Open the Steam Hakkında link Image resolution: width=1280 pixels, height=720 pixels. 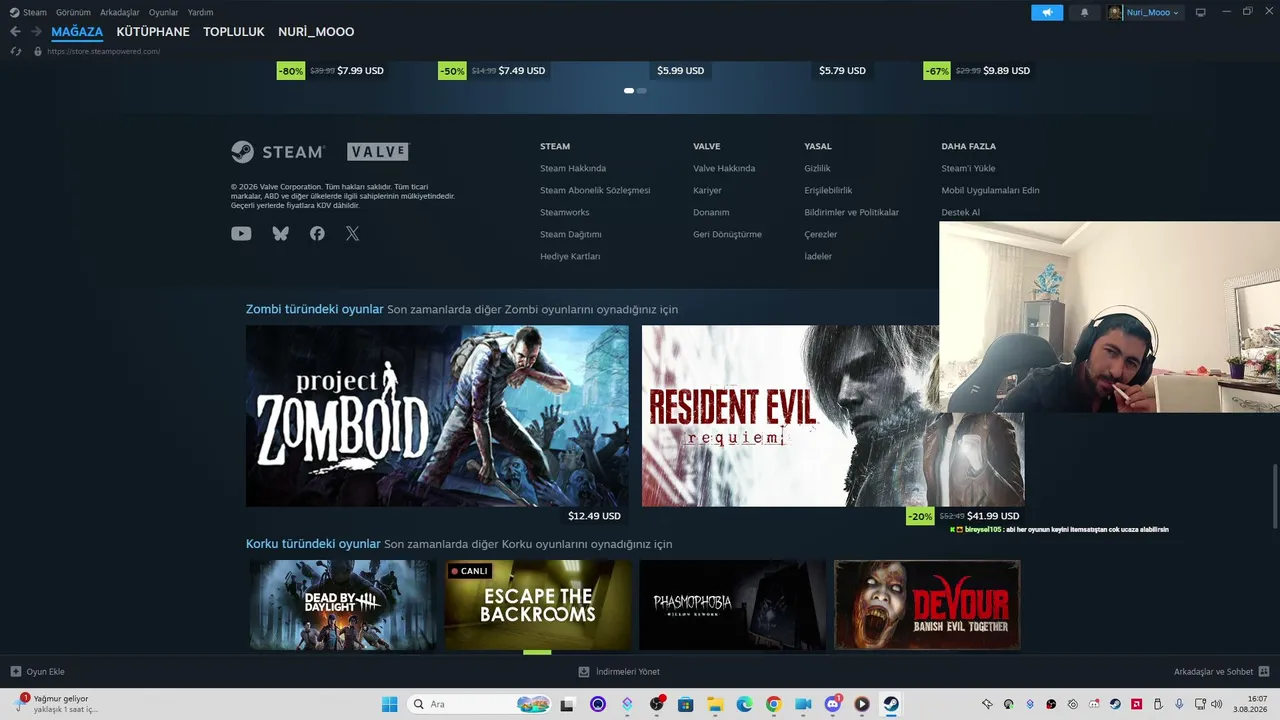click(x=573, y=168)
